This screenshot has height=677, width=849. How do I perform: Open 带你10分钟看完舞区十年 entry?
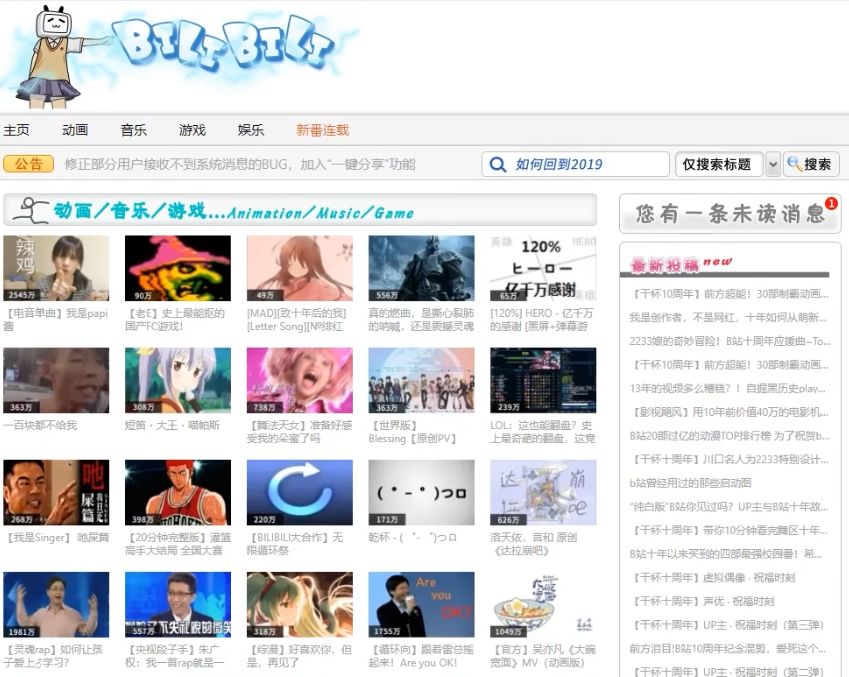coord(729,530)
